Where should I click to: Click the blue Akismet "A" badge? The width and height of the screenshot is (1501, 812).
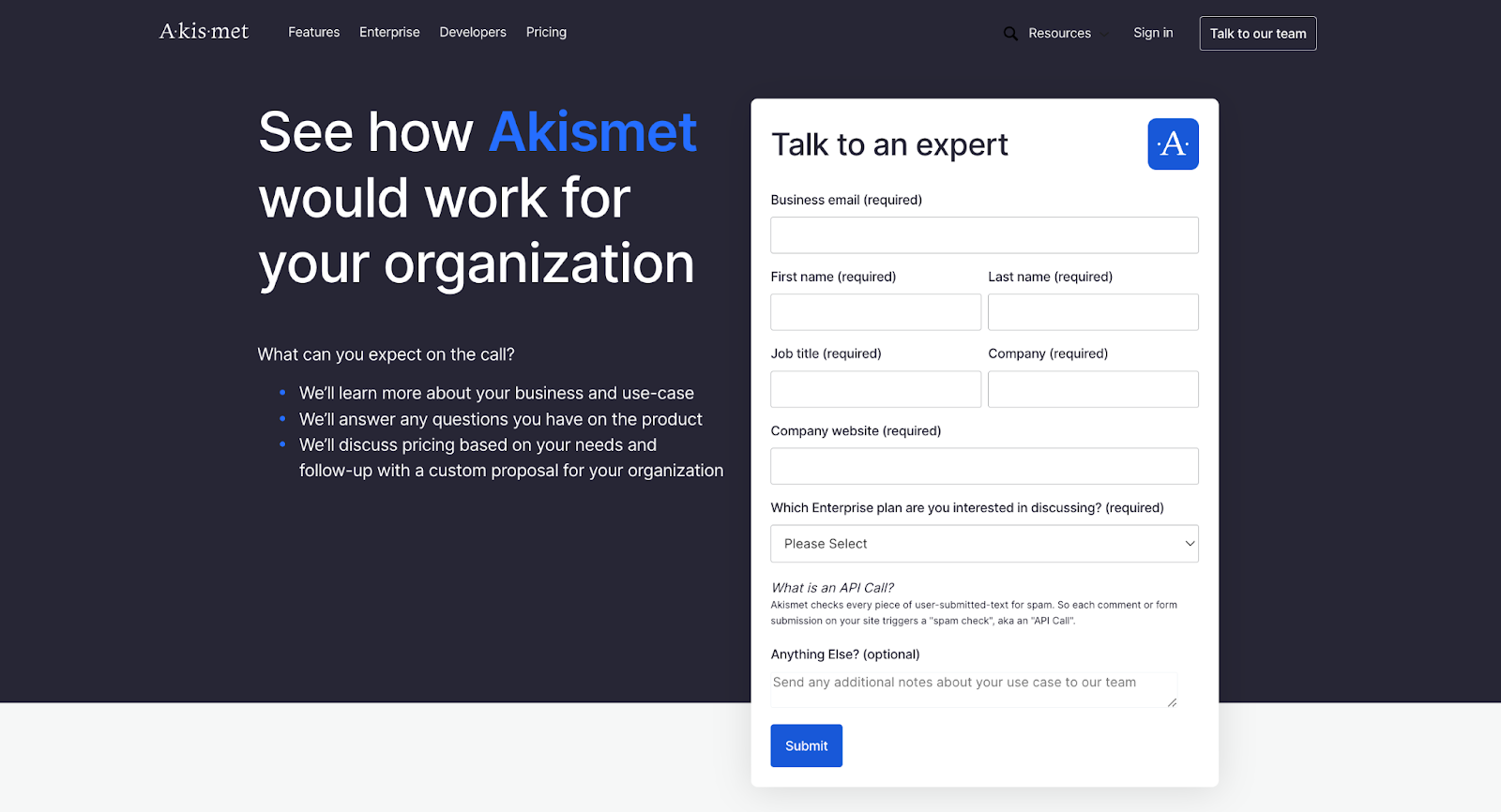click(x=1173, y=144)
